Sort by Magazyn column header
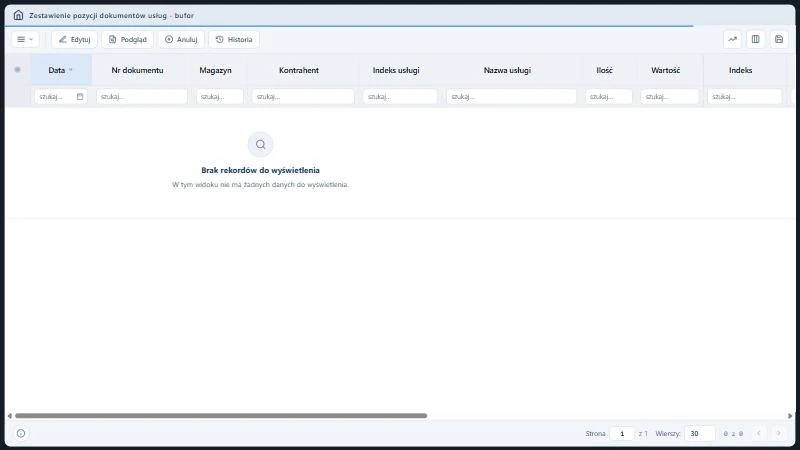 215,70
